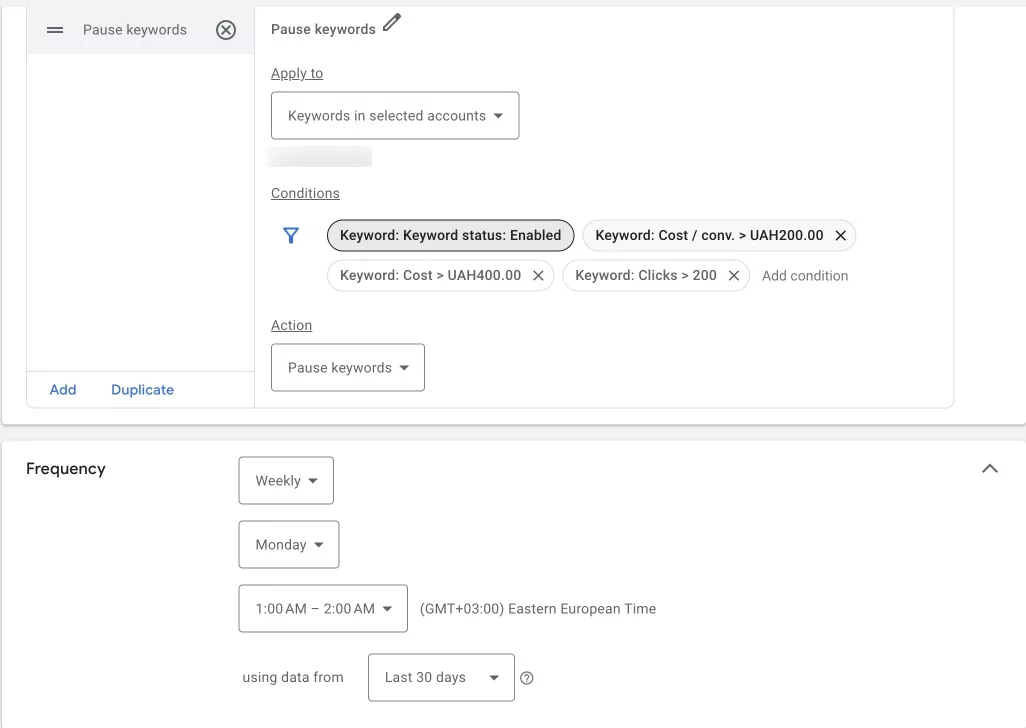Delete the Clicks > 200 condition chip

(734, 276)
